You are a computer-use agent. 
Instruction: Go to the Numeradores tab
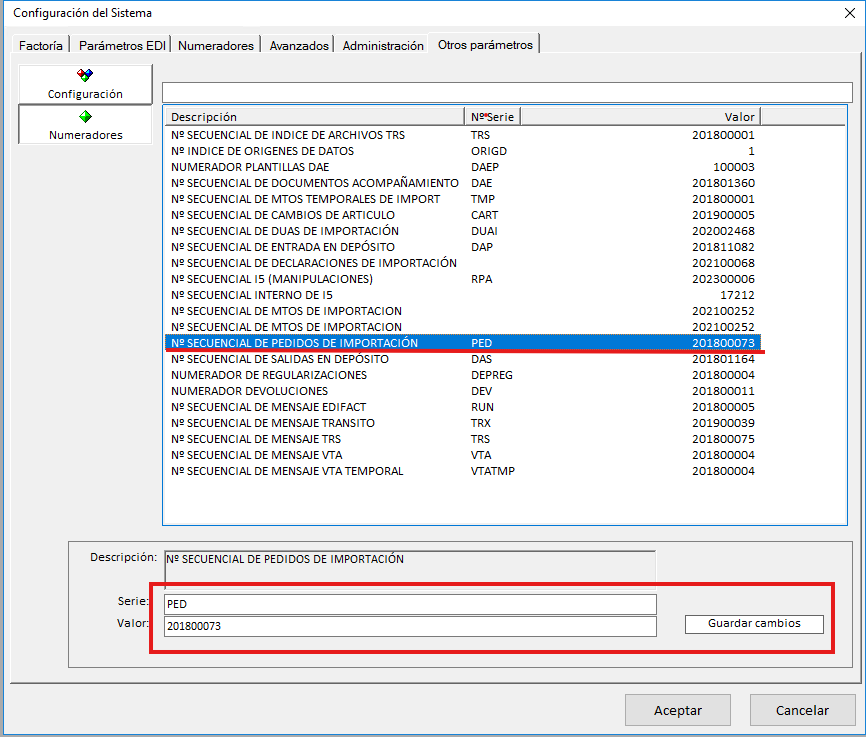click(x=216, y=45)
